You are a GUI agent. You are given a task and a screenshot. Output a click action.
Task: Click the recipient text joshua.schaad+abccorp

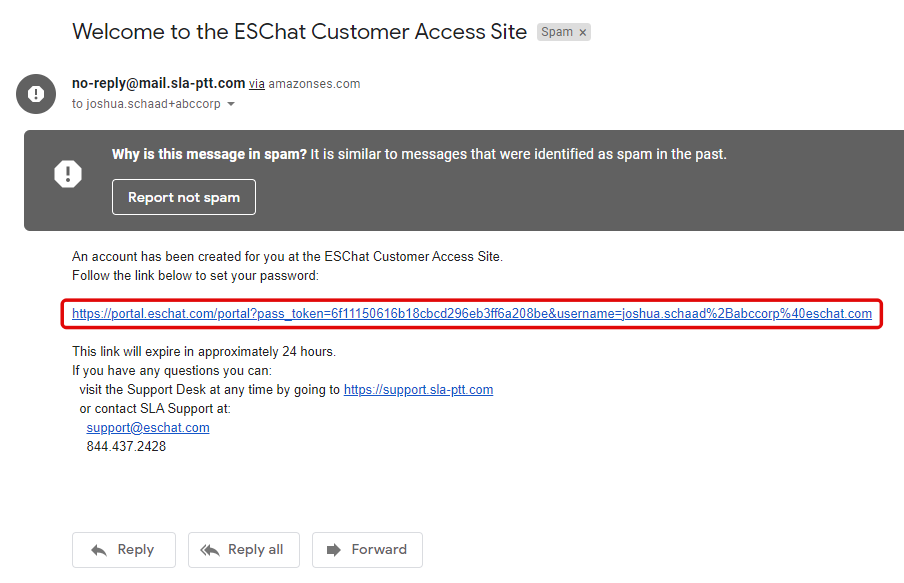153,104
